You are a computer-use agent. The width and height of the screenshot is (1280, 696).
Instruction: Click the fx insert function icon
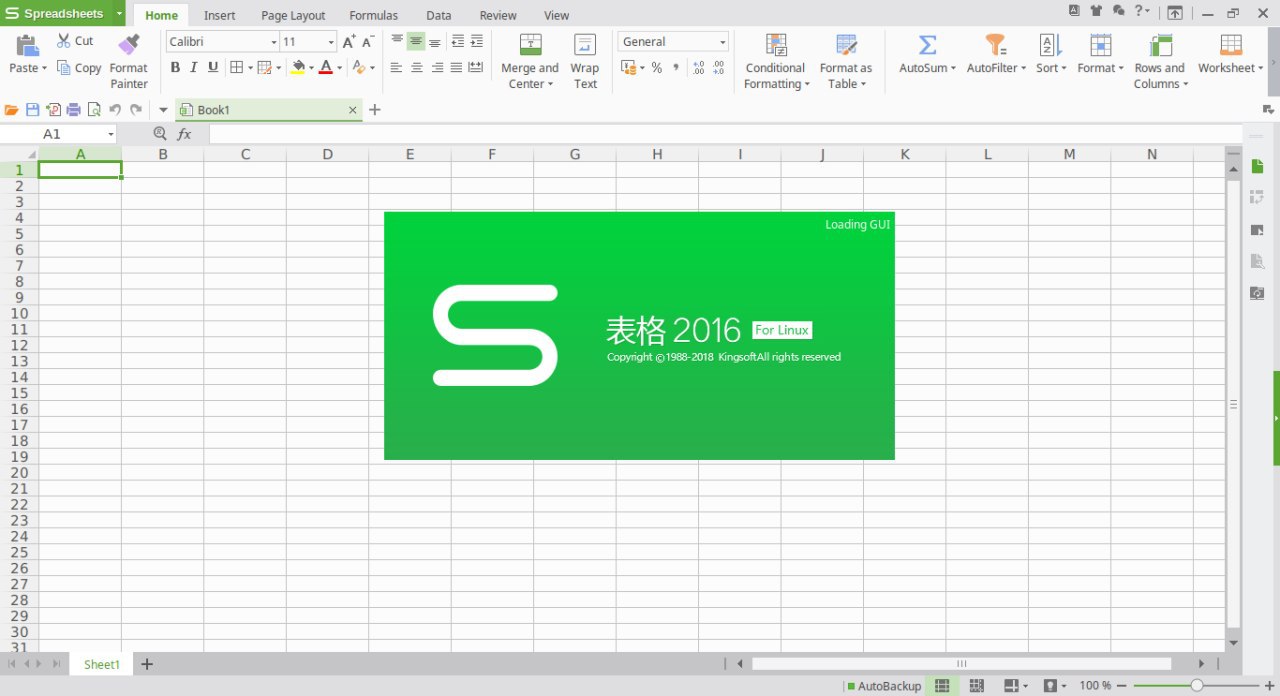(184, 134)
